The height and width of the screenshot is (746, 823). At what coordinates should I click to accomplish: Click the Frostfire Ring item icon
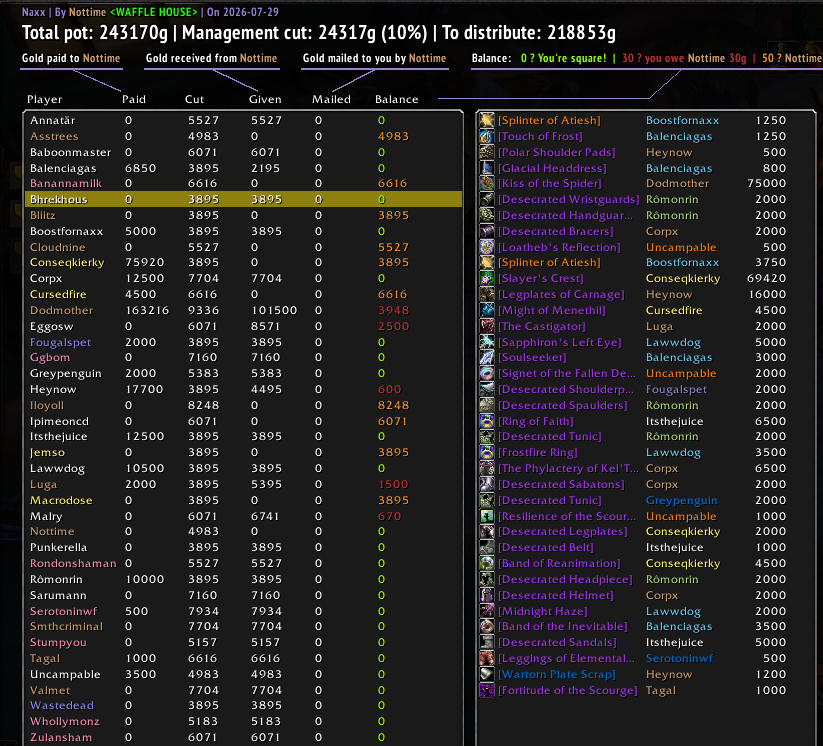point(487,452)
